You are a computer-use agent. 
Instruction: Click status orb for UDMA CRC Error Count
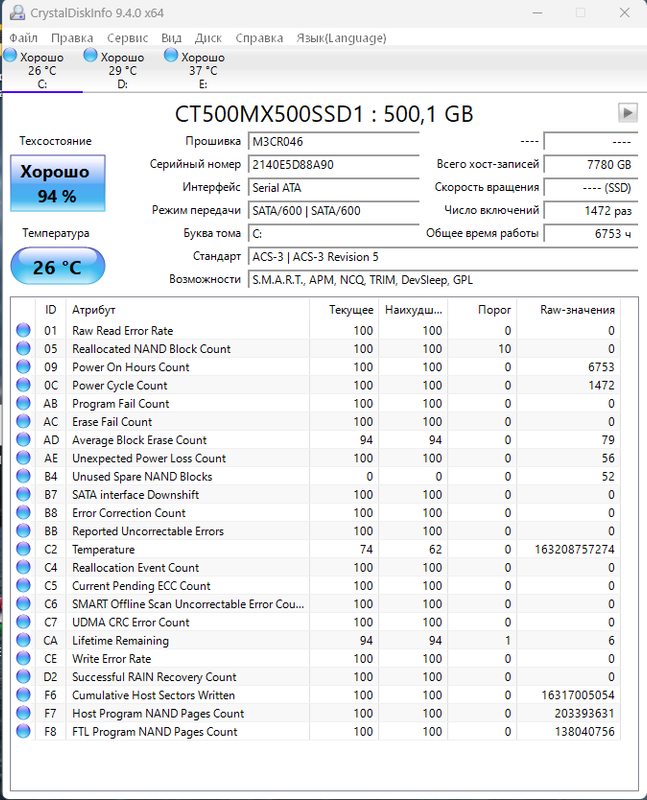(x=23, y=622)
